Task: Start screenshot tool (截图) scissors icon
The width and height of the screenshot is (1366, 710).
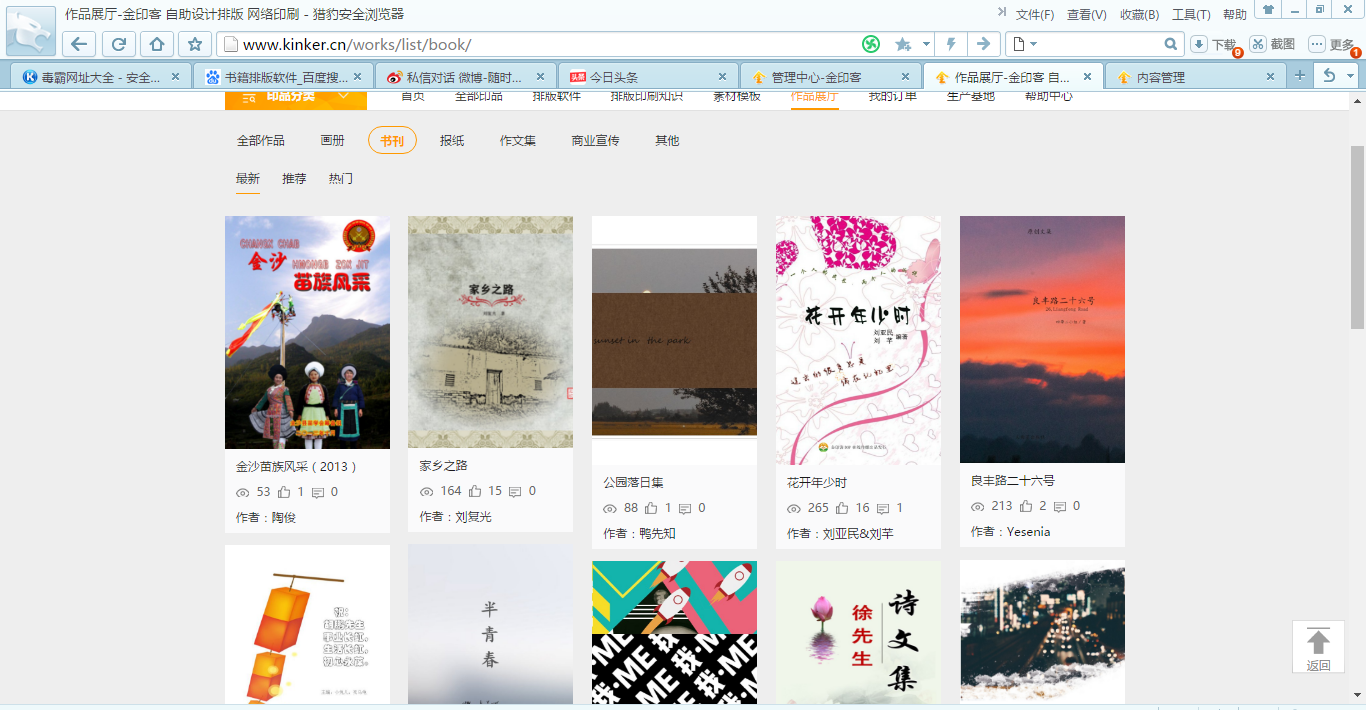Action: [x=1258, y=44]
